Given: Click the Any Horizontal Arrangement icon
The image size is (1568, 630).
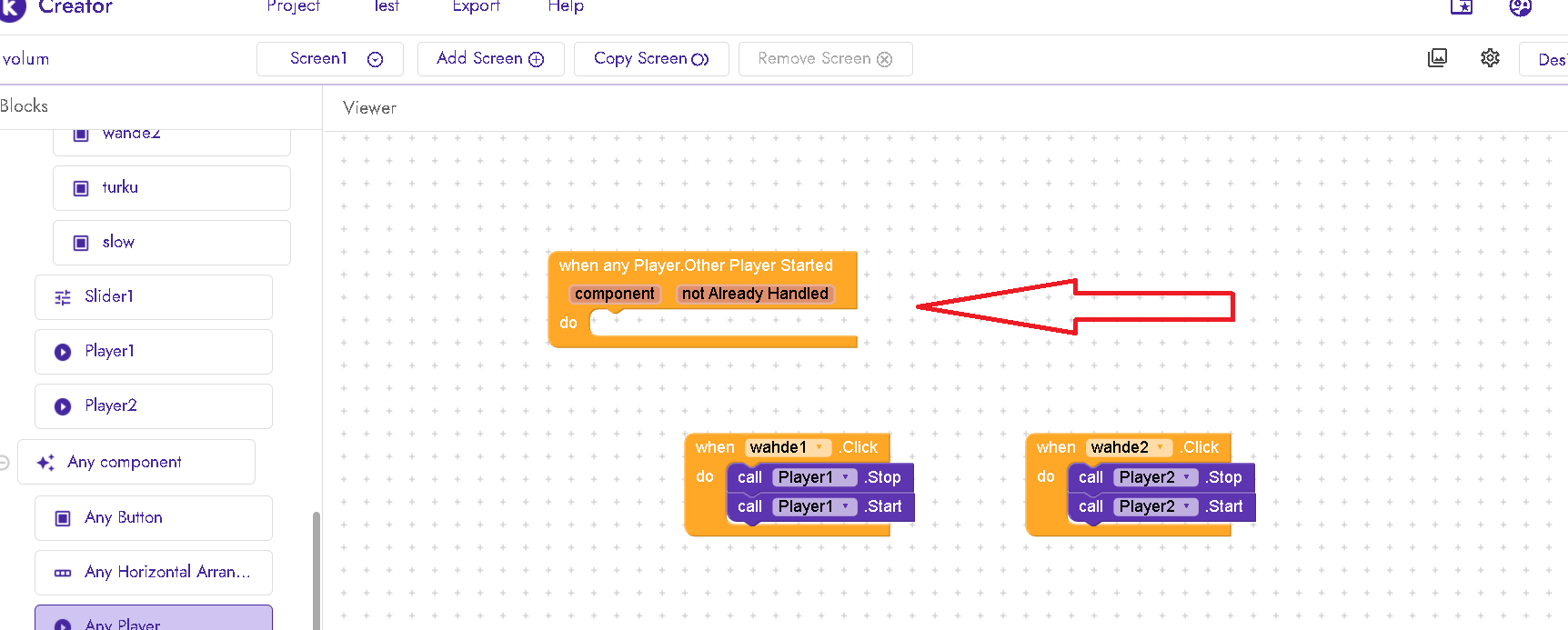Looking at the screenshot, I should [x=63, y=573].
